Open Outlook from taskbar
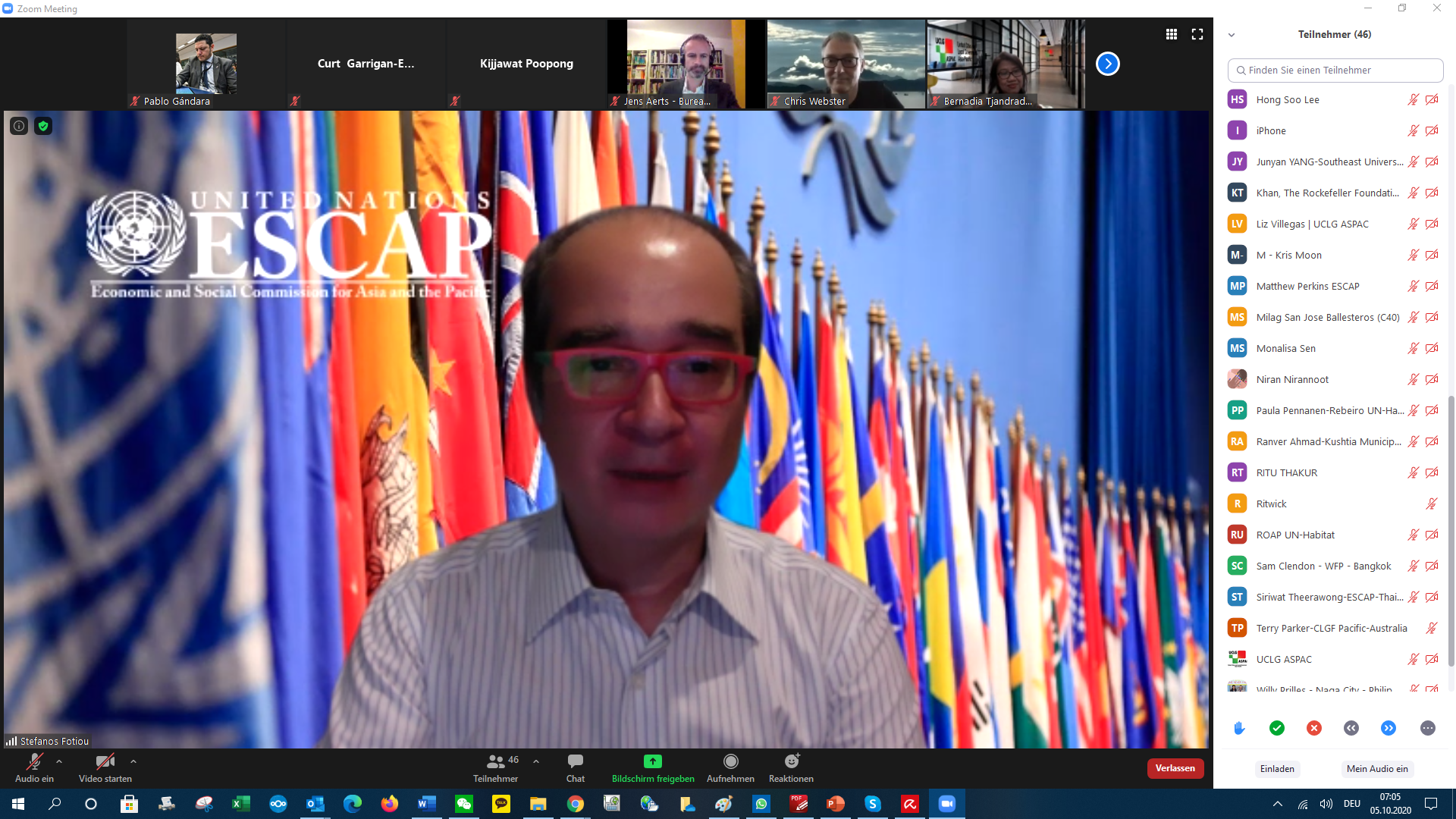The width and height of the screenshot is (1456, 819). tap(315, 804)
